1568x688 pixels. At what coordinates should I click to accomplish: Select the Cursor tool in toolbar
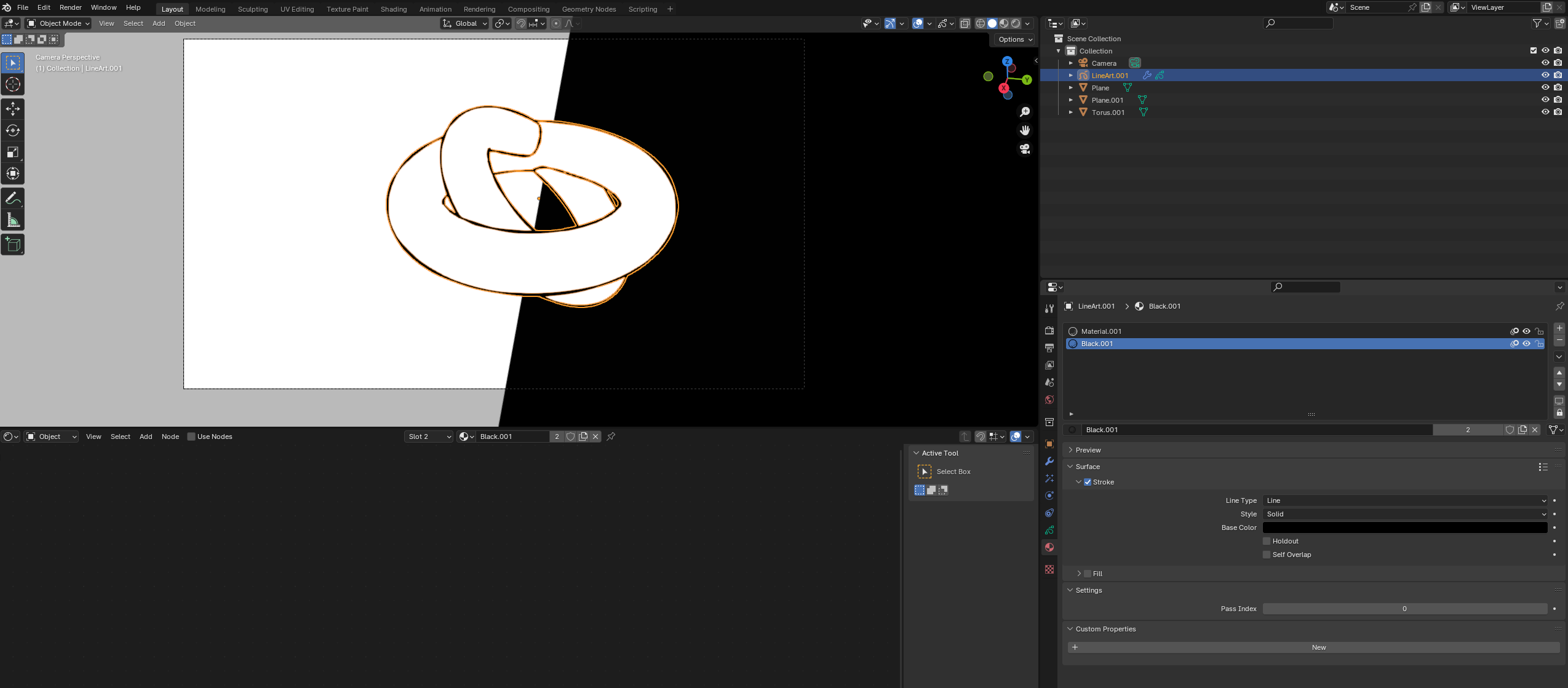click(13, 84)
